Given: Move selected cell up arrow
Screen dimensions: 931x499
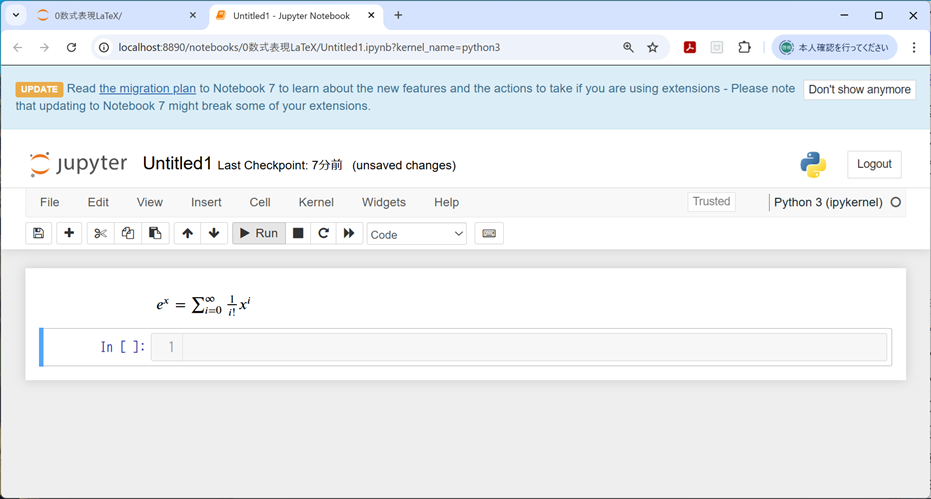Looking at the screenshot, I should pyautogui.click(x=188, y=233).
